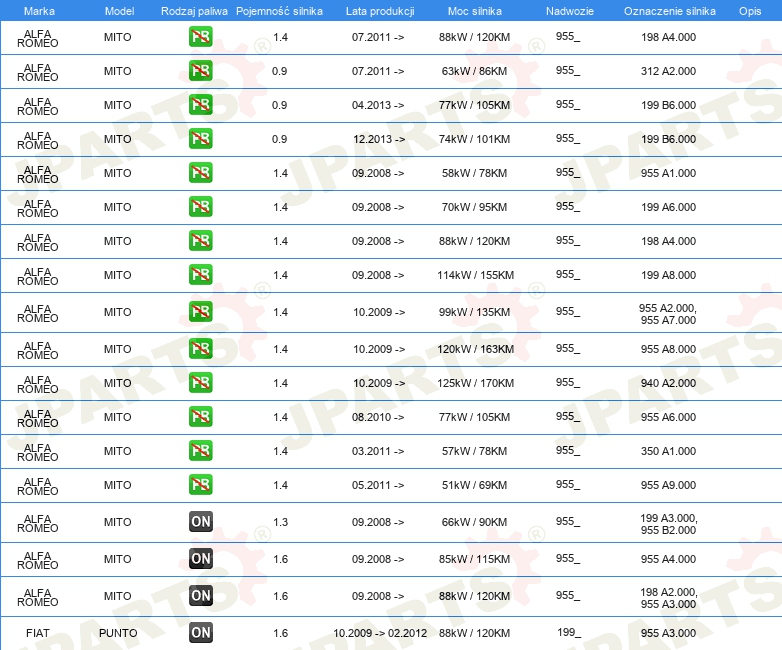782x650 pixels.
Task: Select engine codes 955 A2.000, 955 A7.000
Action: click(668, 314)
